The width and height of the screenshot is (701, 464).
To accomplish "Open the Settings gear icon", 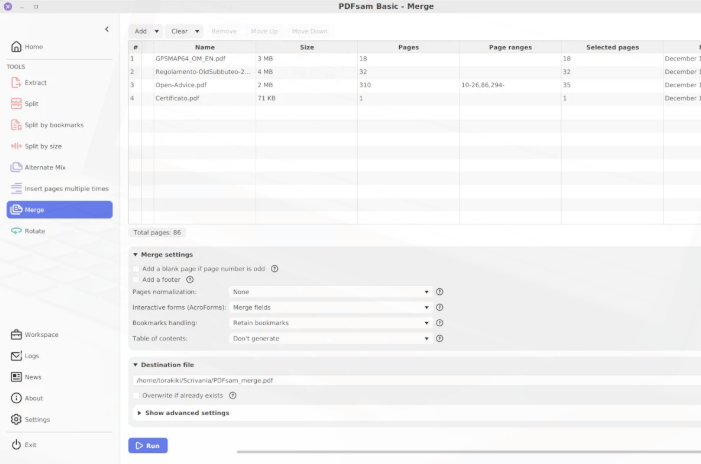I will click(x=16, y=419).
